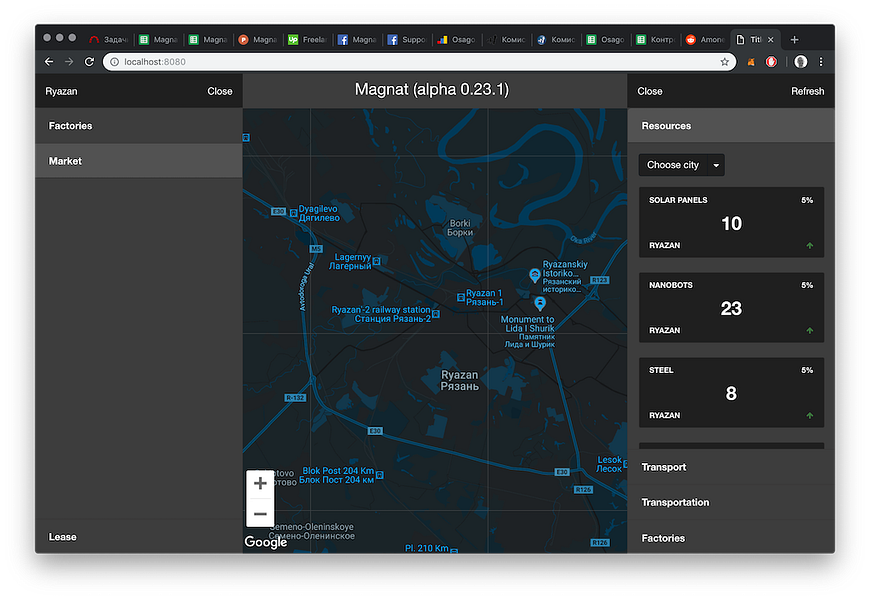Select Market in the left panel
This screenshot has width=870, height=600.
(x=139, y=161)
